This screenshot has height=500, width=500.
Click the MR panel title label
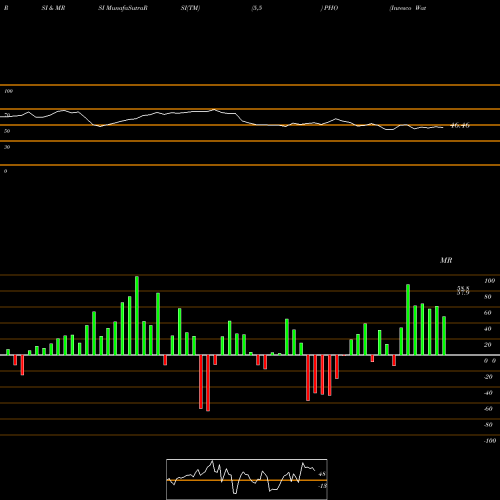tap(446, 260)
